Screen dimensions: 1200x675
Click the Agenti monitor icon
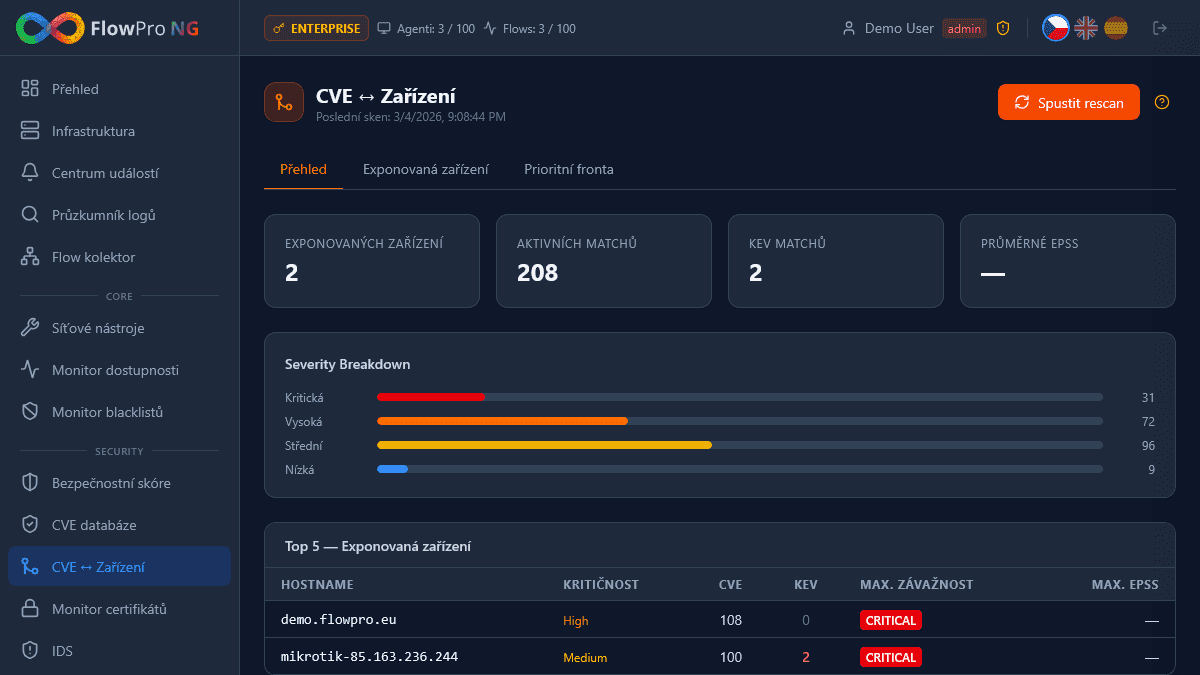click(x=384, y=28)
